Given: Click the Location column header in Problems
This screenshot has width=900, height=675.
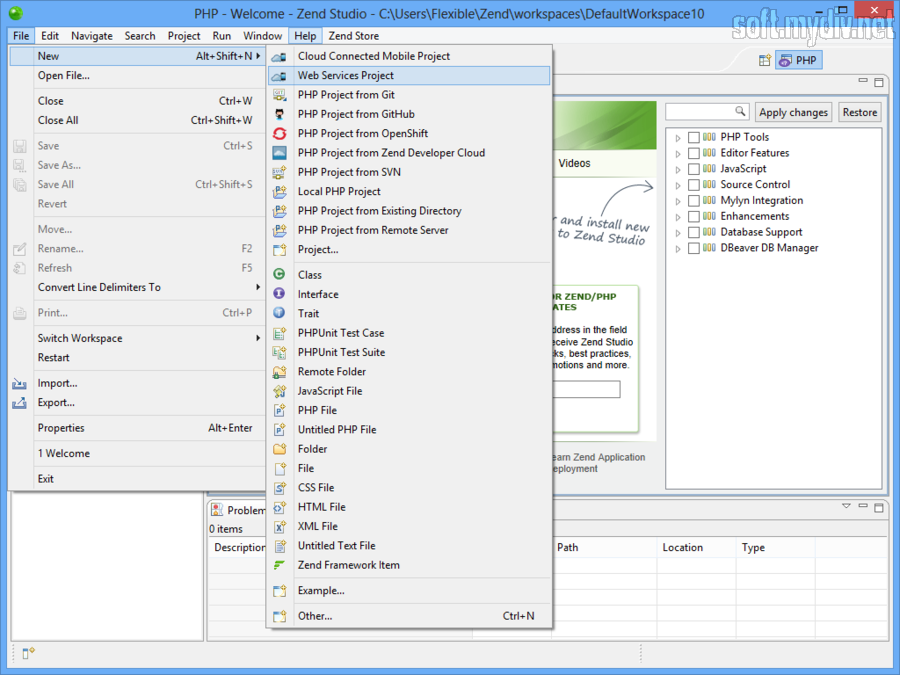Looking at the screenshot, I should (x=696, y=548).
